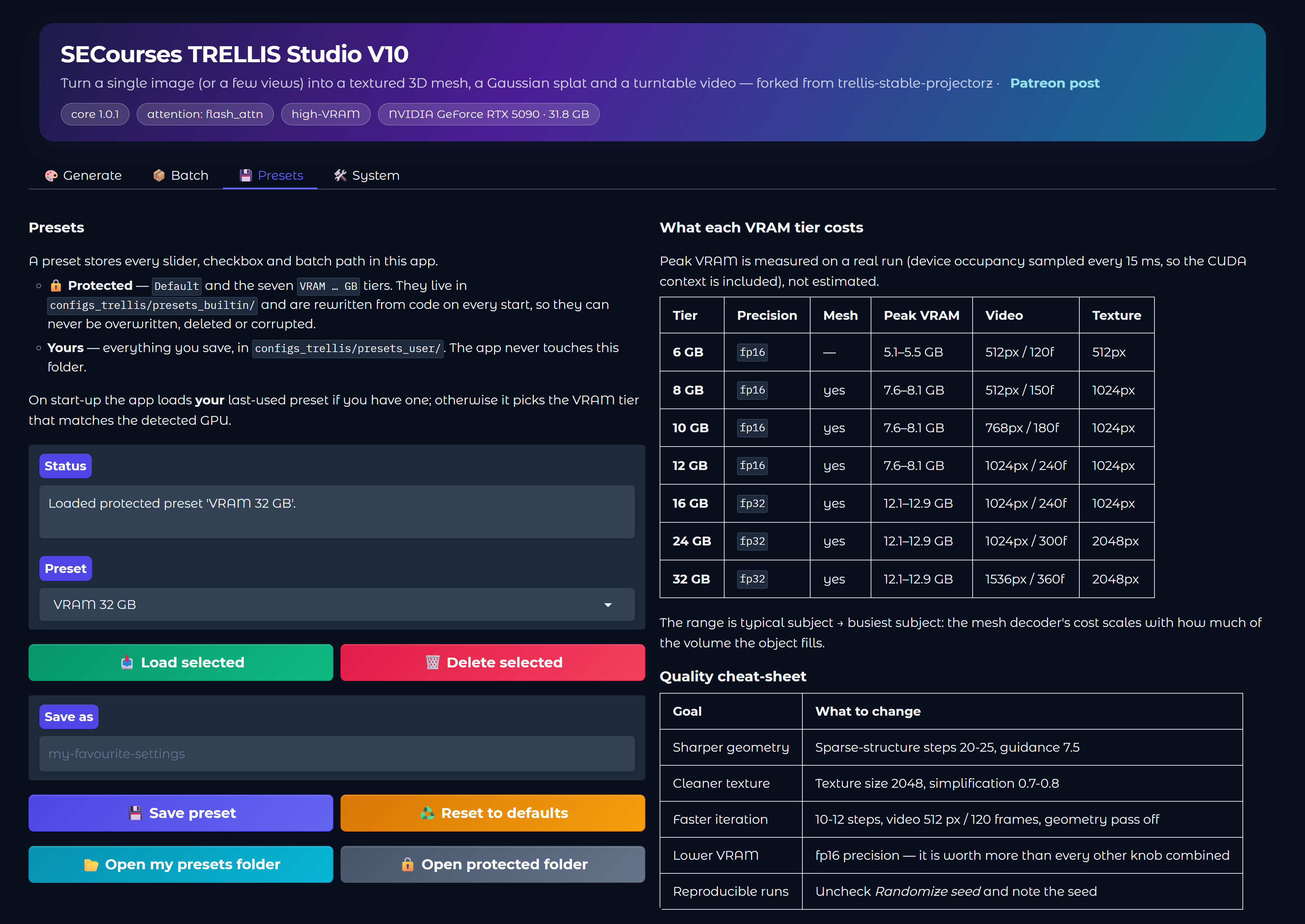Viewport: 1305px width, 924px height.
Task: Open the Patreon post link
Action: tap(1055, 83)
